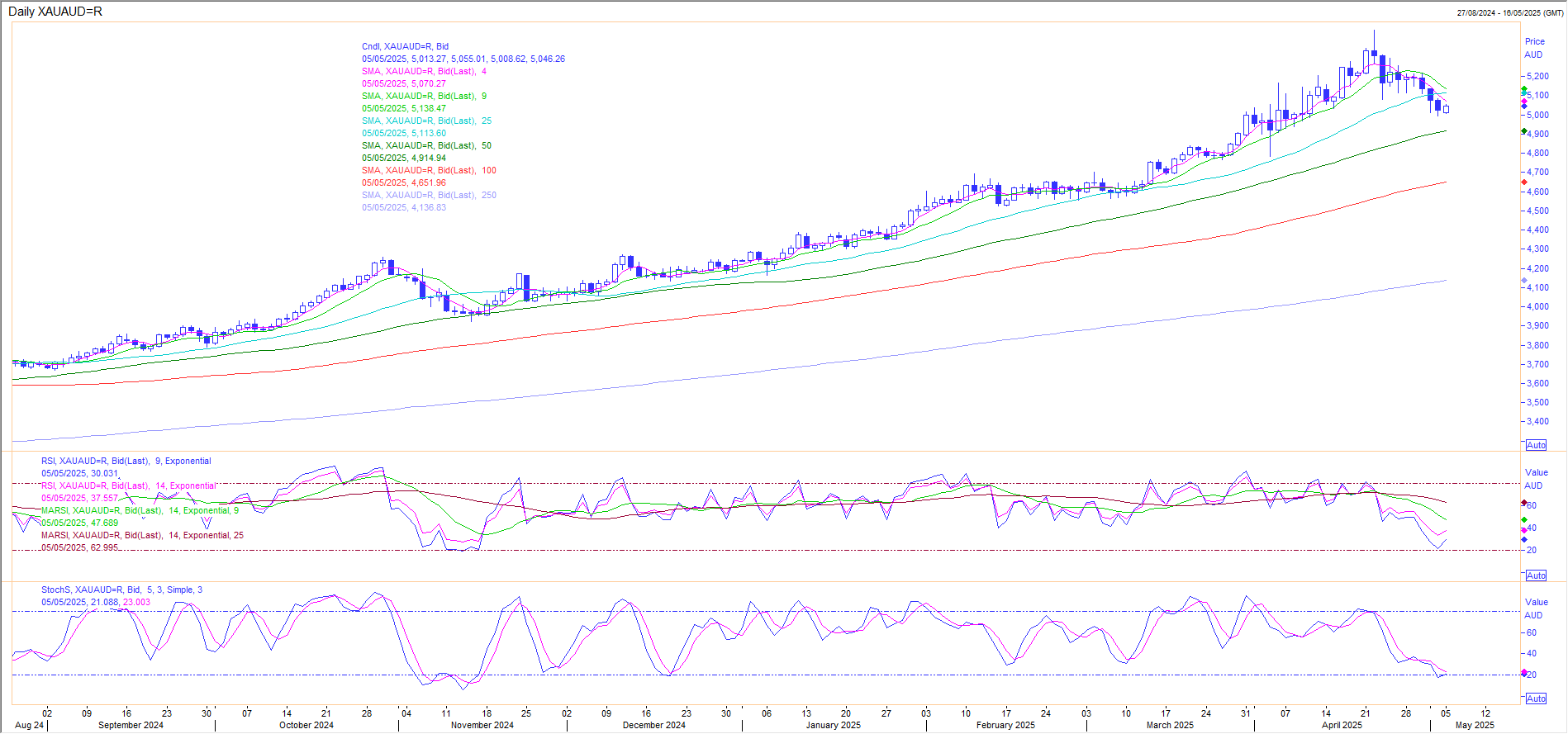Click the chart title Daily XAUAUD=R

(x=55, y=12)
